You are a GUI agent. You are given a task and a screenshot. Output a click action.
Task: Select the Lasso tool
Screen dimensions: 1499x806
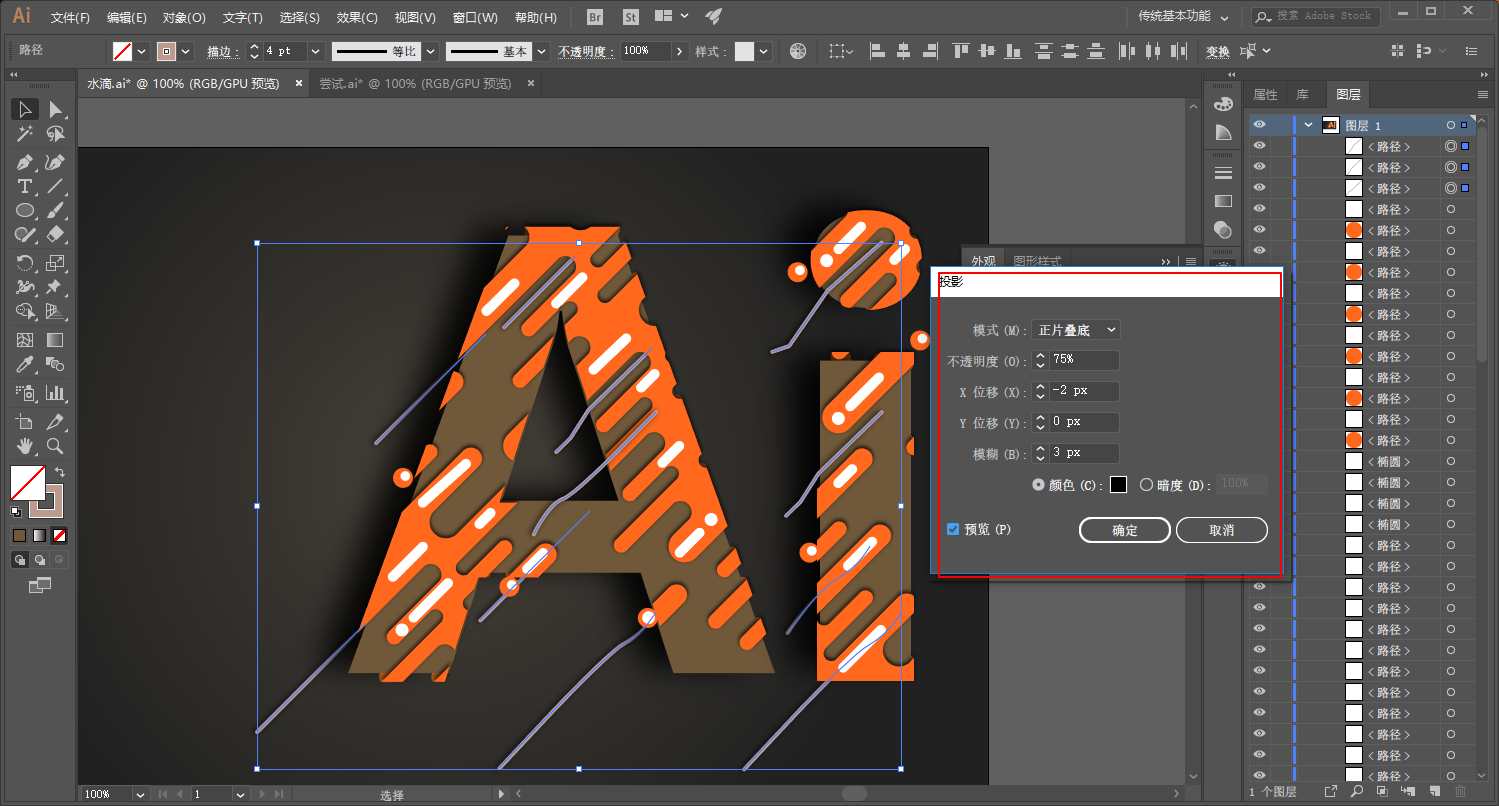click(x=56, y=134)
